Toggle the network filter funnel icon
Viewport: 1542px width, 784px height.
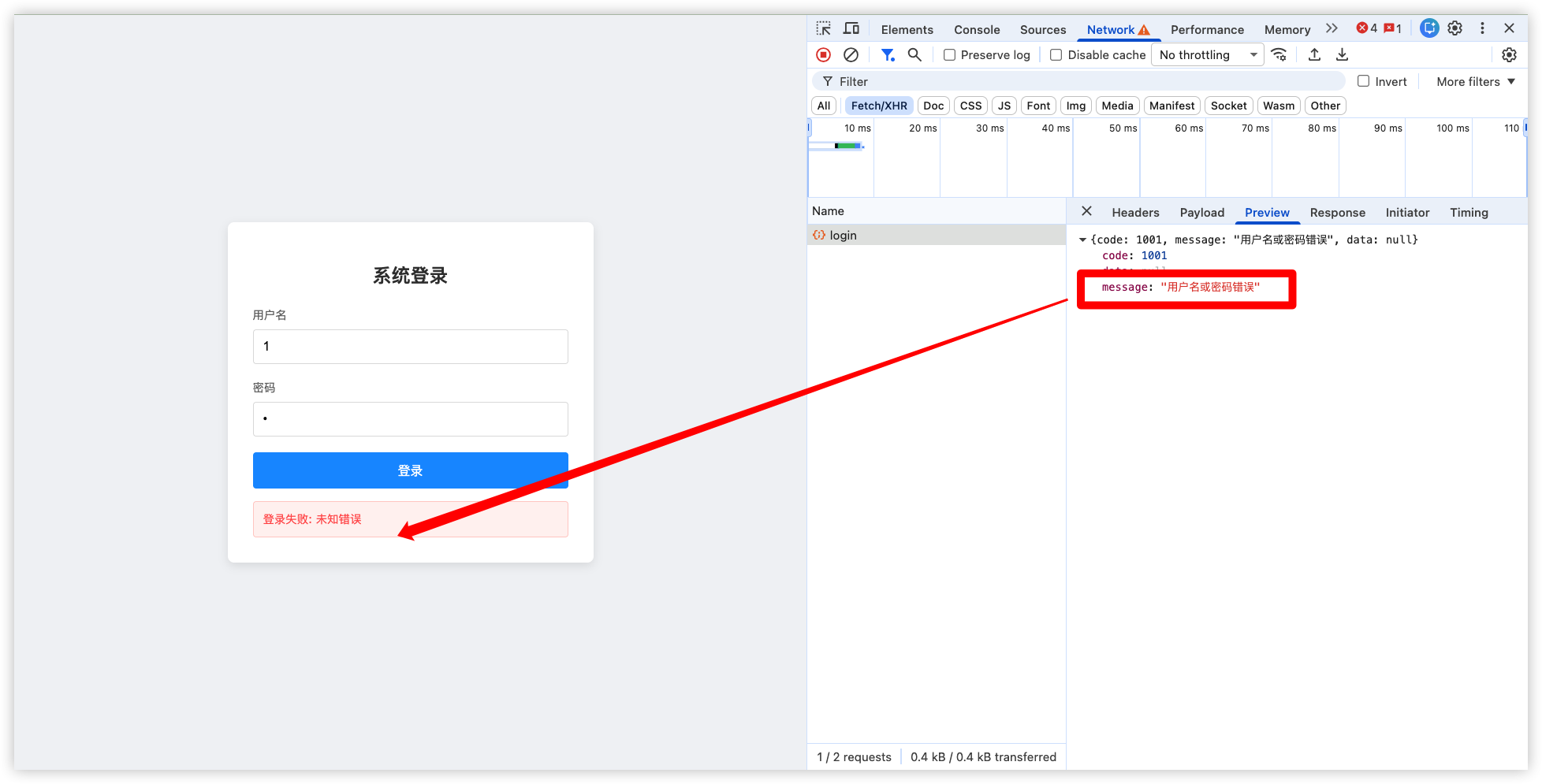click(x=888, y=55)
